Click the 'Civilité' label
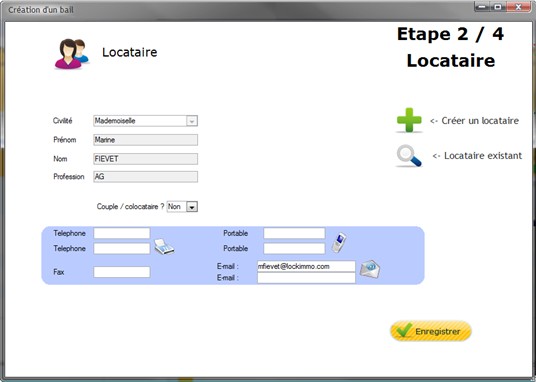This screenshot has height=382, width=536. tap(63, 121)
